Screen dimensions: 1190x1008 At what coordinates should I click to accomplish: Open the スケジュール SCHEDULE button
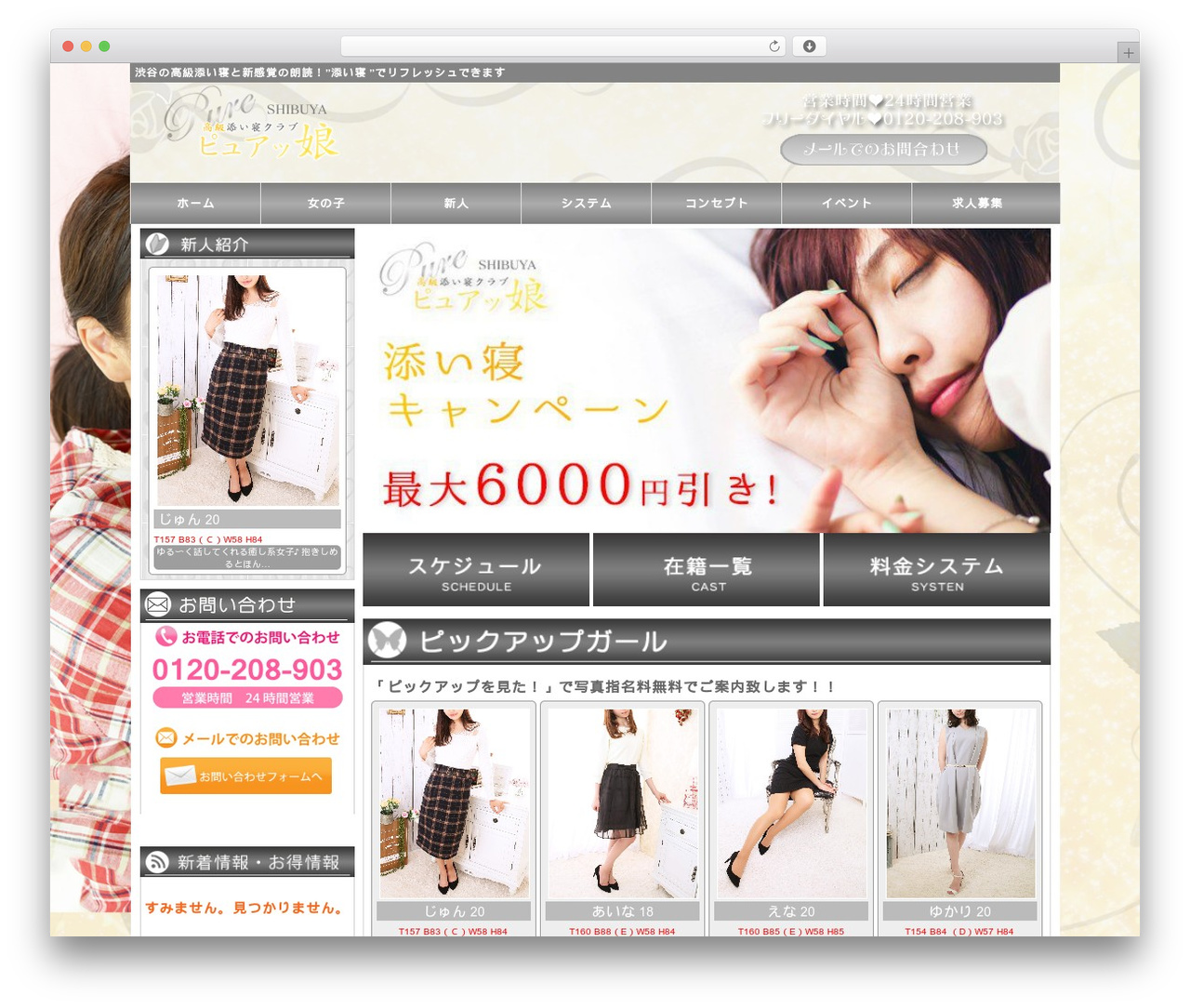(x=476, y=570)
